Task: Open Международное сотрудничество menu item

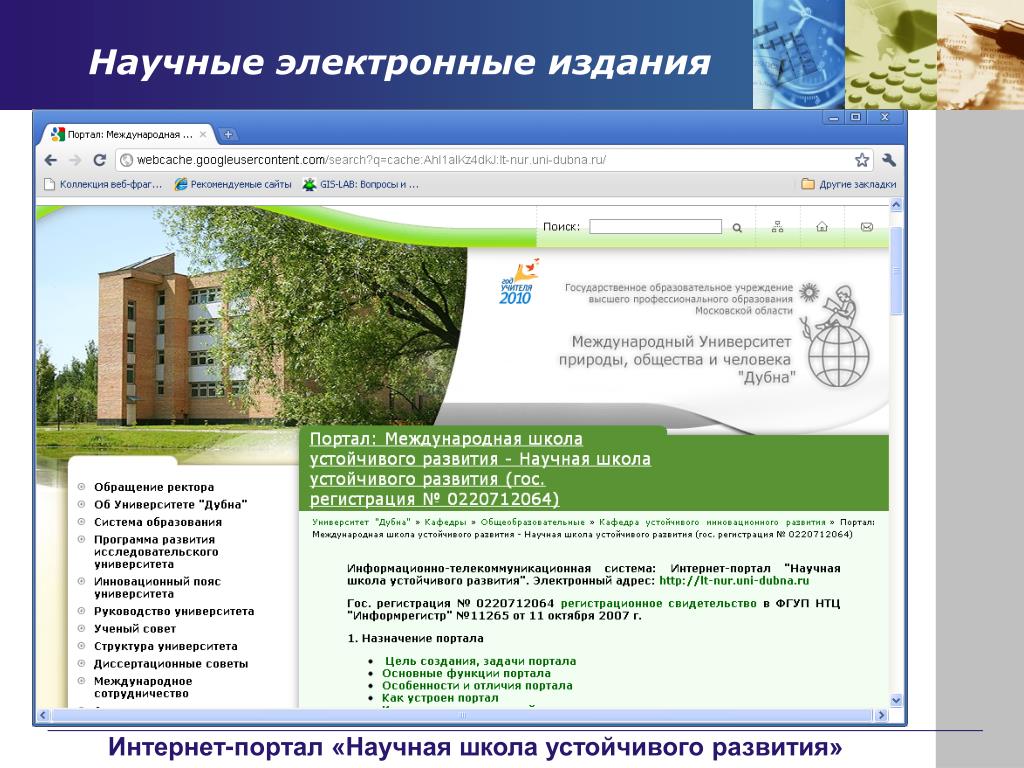Action: click(x=143, y=688)
